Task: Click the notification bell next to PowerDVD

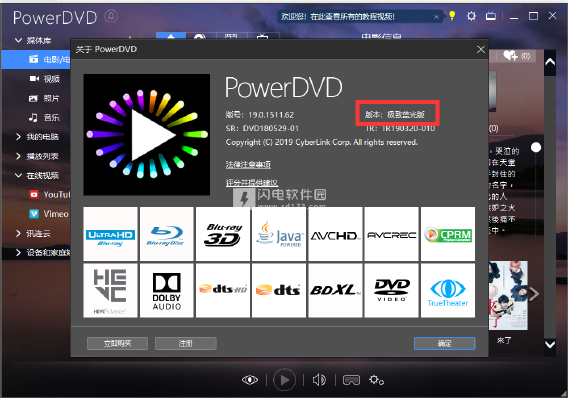Action: pos(111,16)
